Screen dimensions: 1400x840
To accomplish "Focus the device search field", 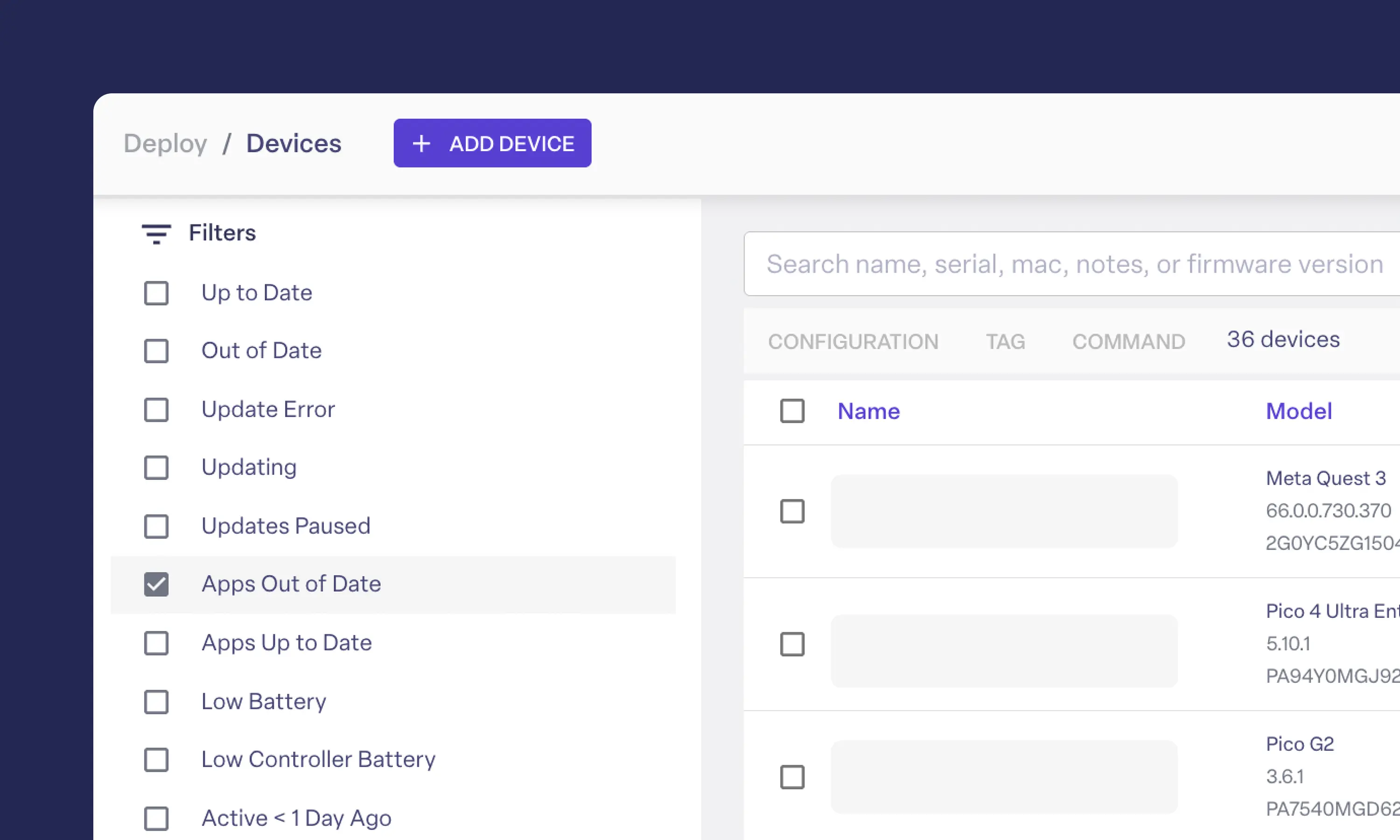I will click(1072, 264).
